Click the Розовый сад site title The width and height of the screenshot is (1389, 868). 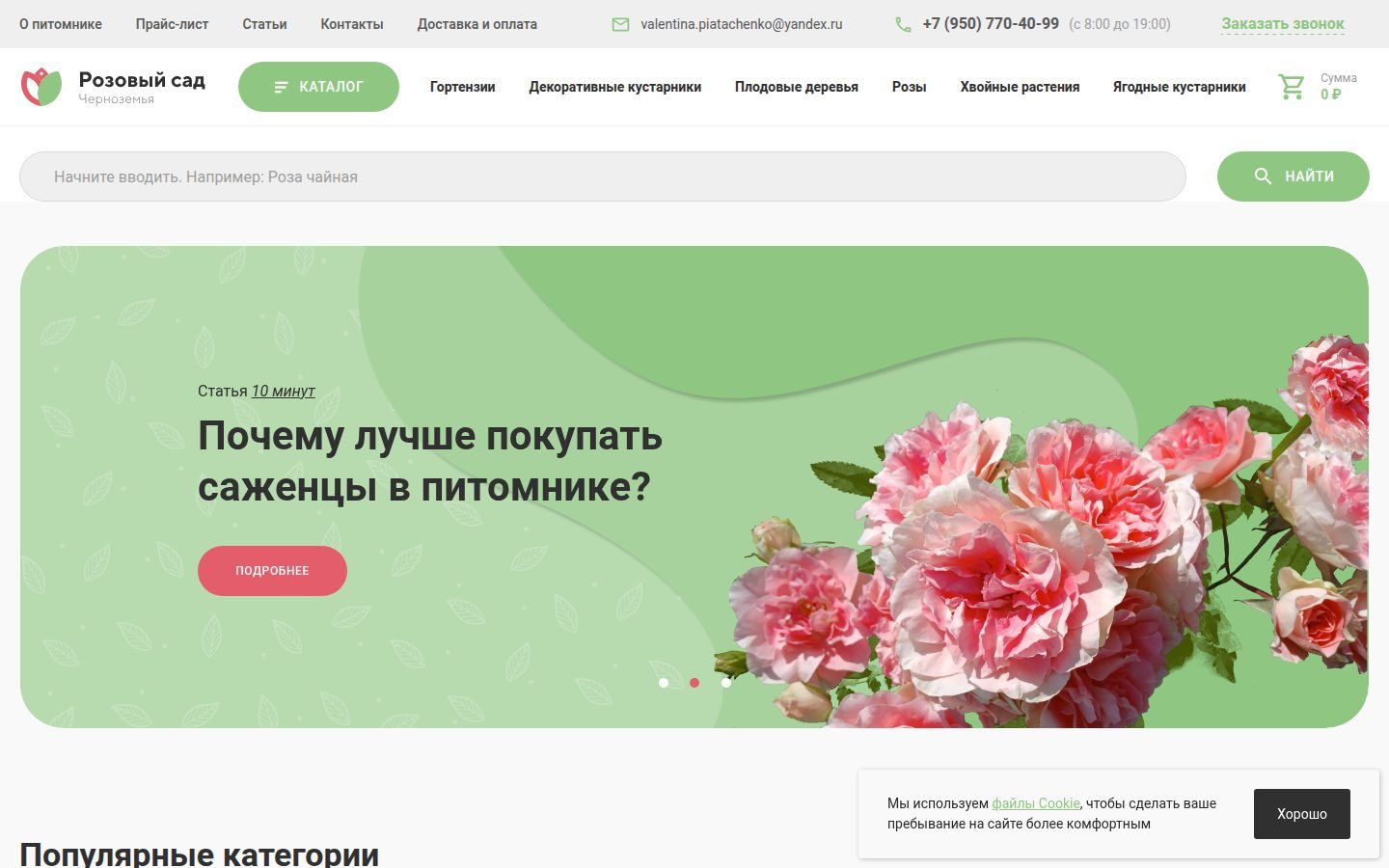142,80
